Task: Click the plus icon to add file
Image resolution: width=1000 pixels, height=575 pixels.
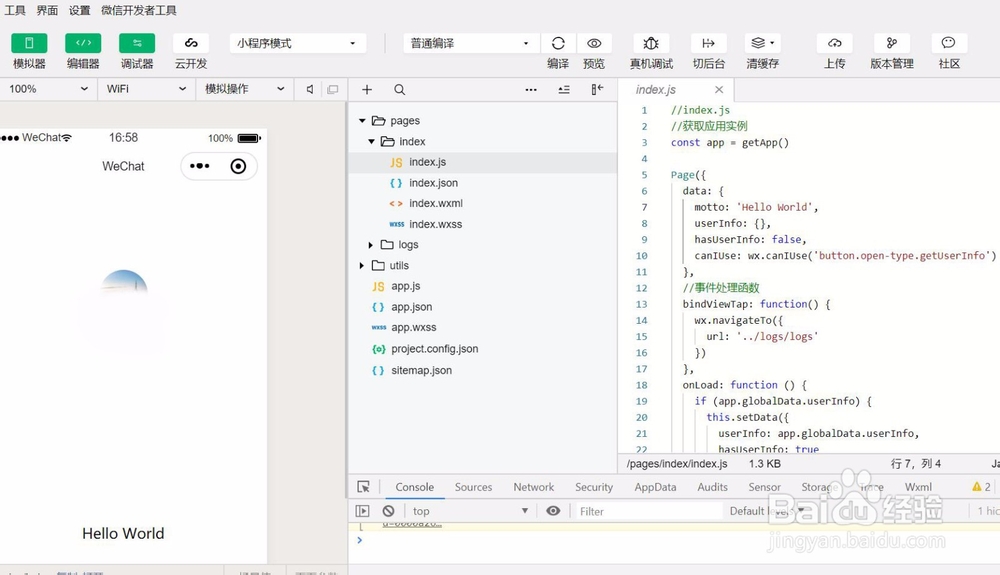Action: (367, 90)
